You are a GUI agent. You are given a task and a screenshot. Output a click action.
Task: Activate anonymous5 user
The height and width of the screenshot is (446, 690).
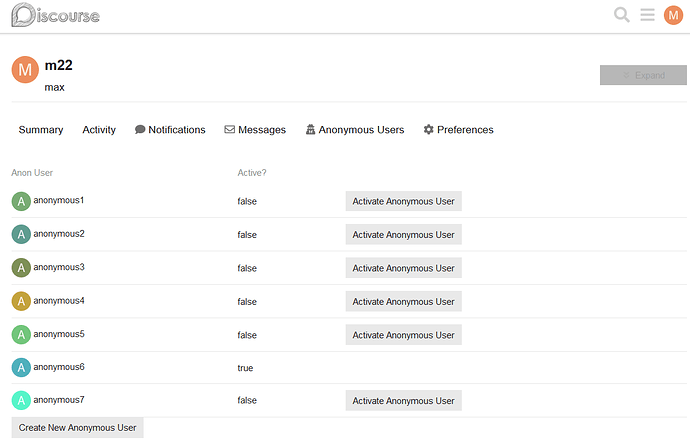click(x=404, y=335)
